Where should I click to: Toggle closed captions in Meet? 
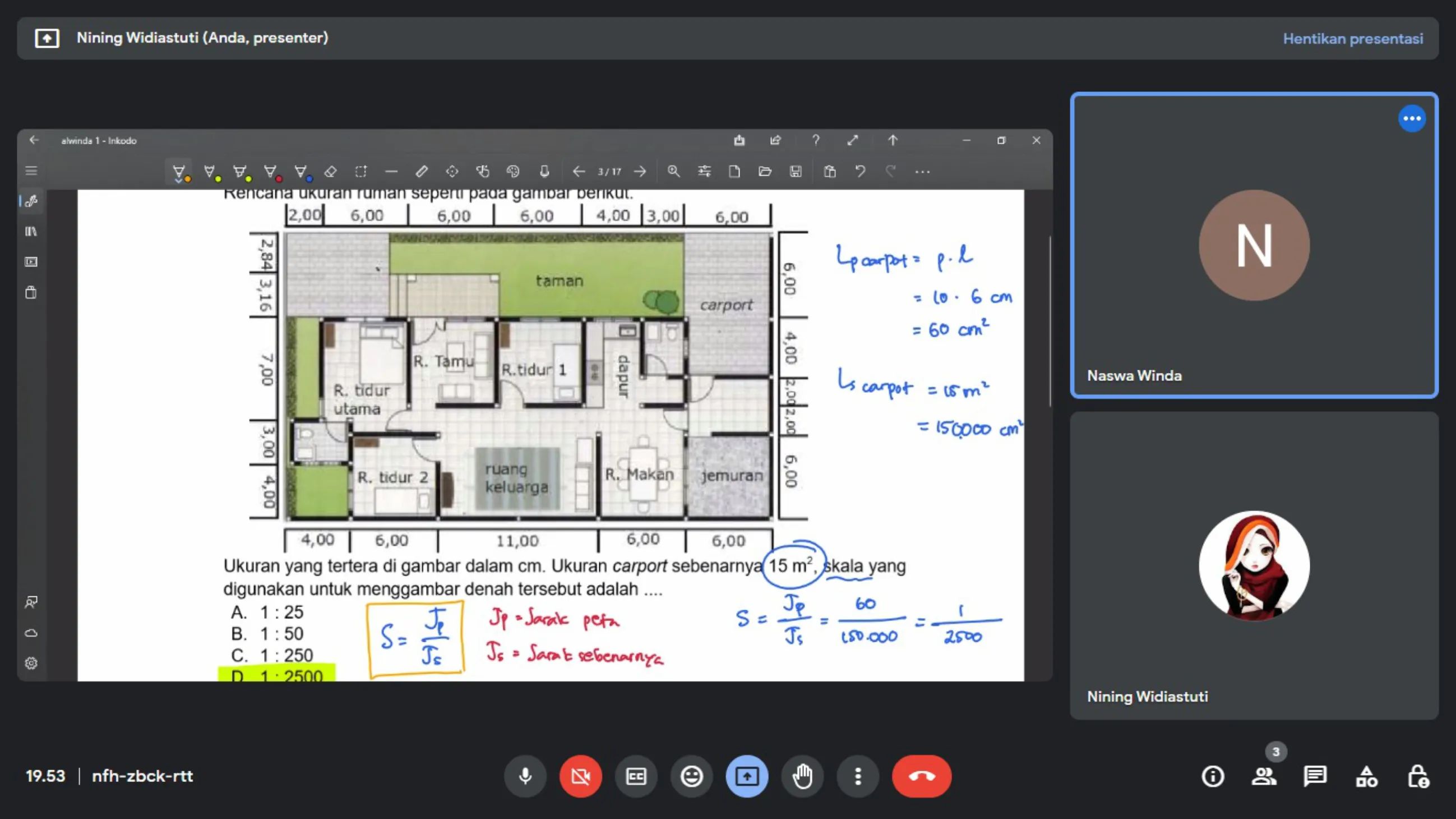point(636,776)
